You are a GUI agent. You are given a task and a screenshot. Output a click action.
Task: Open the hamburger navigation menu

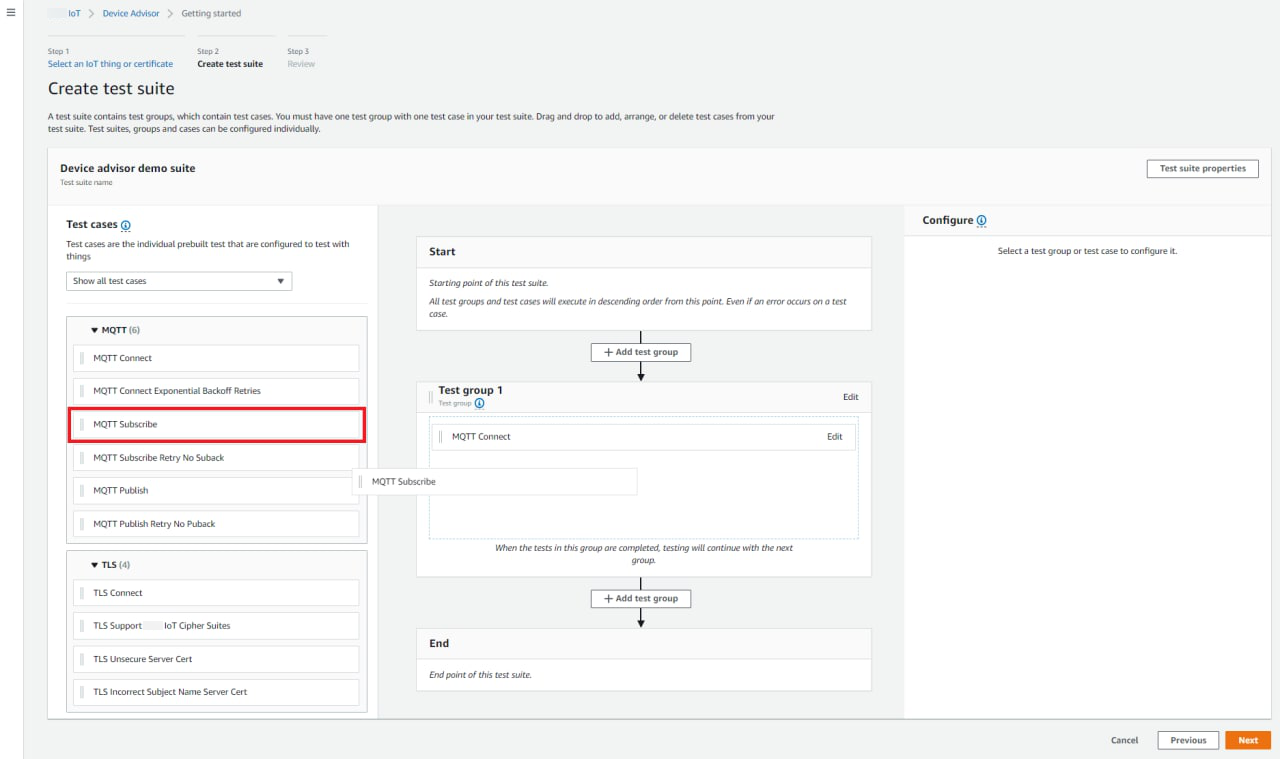(x=11, y=13)
